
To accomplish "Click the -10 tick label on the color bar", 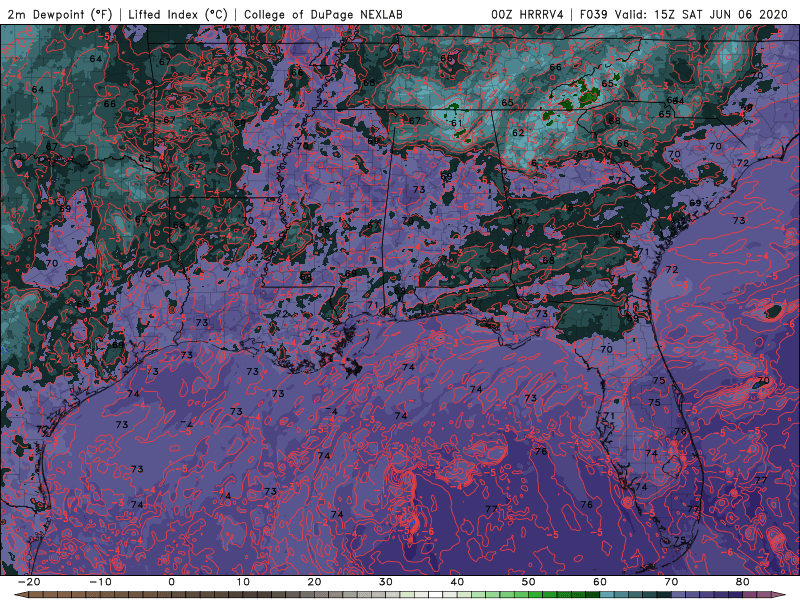I will coord(100,582).
